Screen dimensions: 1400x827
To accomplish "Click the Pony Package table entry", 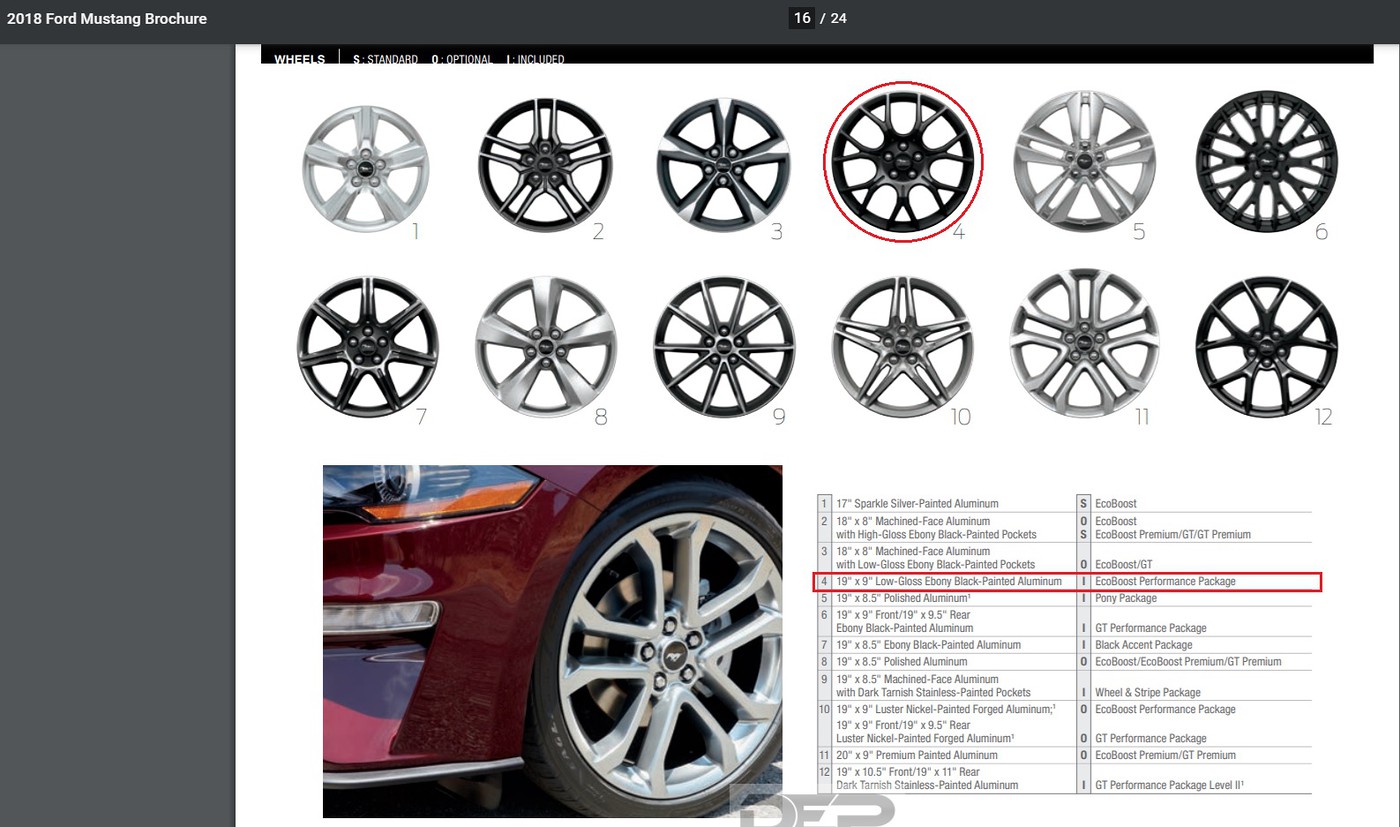I will [x=1125, y=598].
